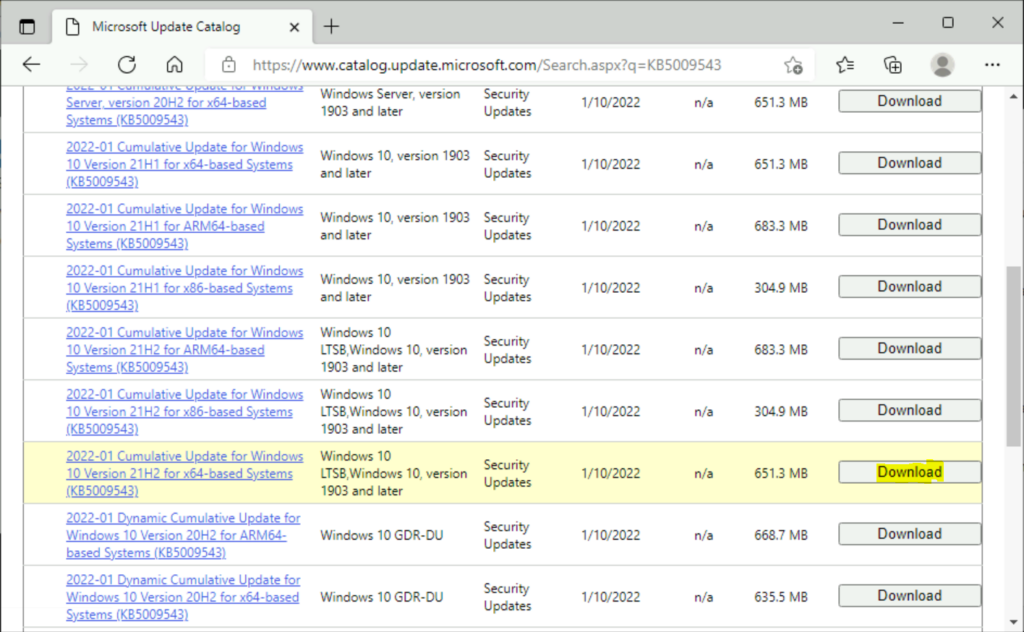Add this page to favorites star
This screenshot has width=1024, height=632.
[793, 65]
